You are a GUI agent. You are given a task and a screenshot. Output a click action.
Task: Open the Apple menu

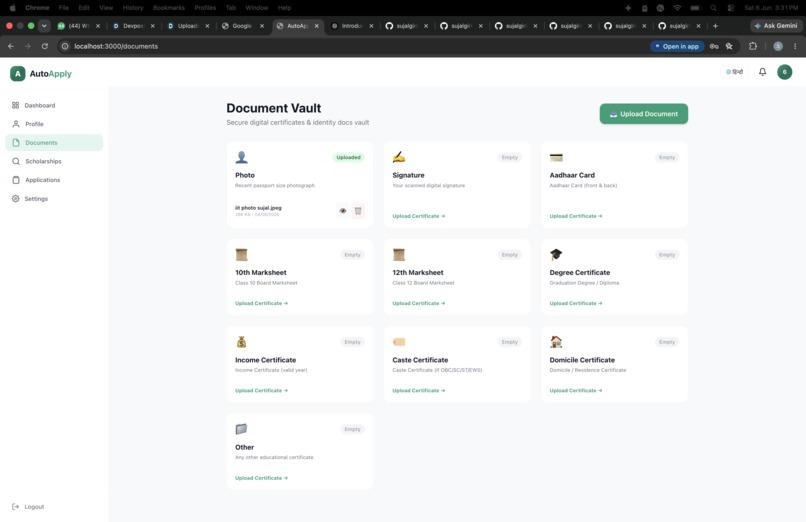13,8
